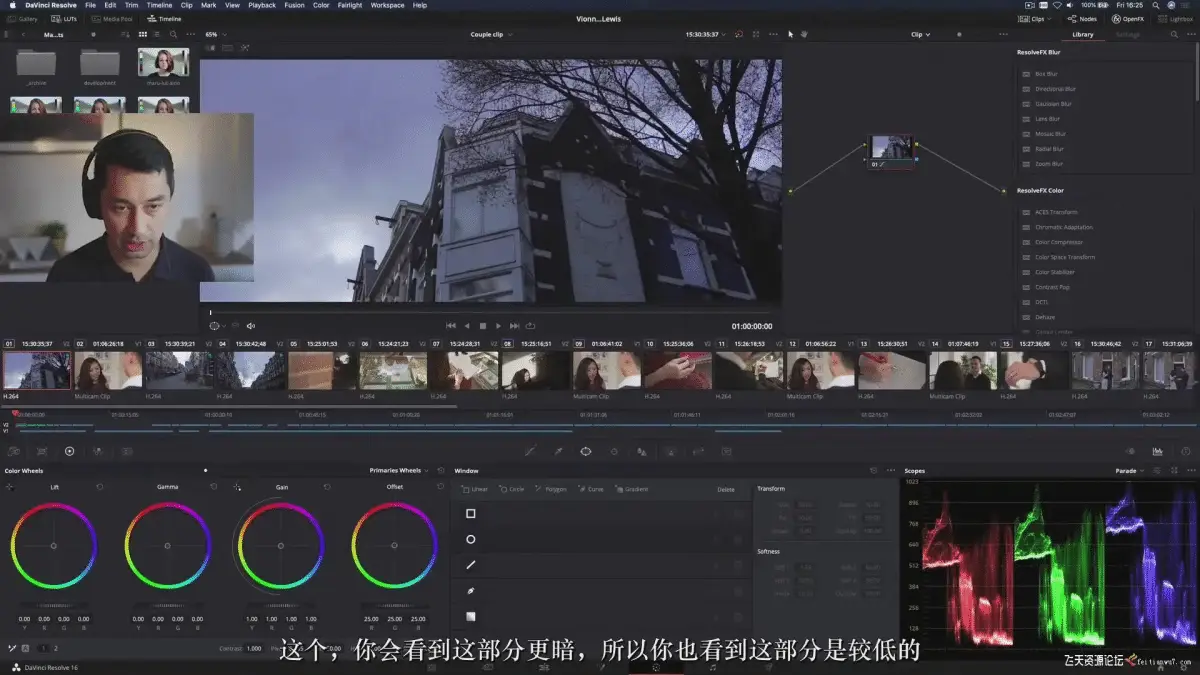The width and height of the screenshot is (1200, 675).
Task: Add the Gaussian Blur effect
Action: coord(1053,104)
